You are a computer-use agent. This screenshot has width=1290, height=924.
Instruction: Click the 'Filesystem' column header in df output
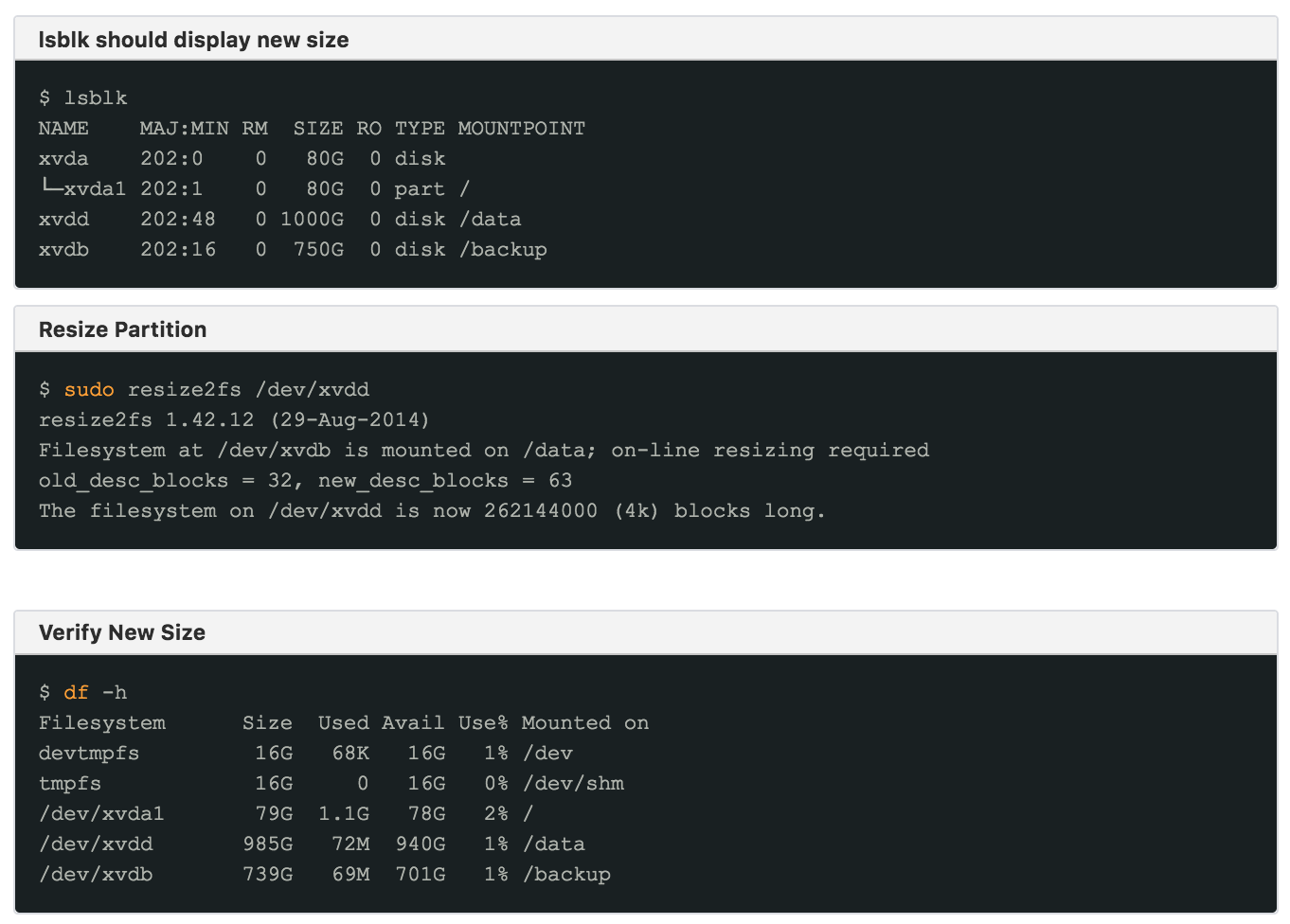(x=102, y=722)
